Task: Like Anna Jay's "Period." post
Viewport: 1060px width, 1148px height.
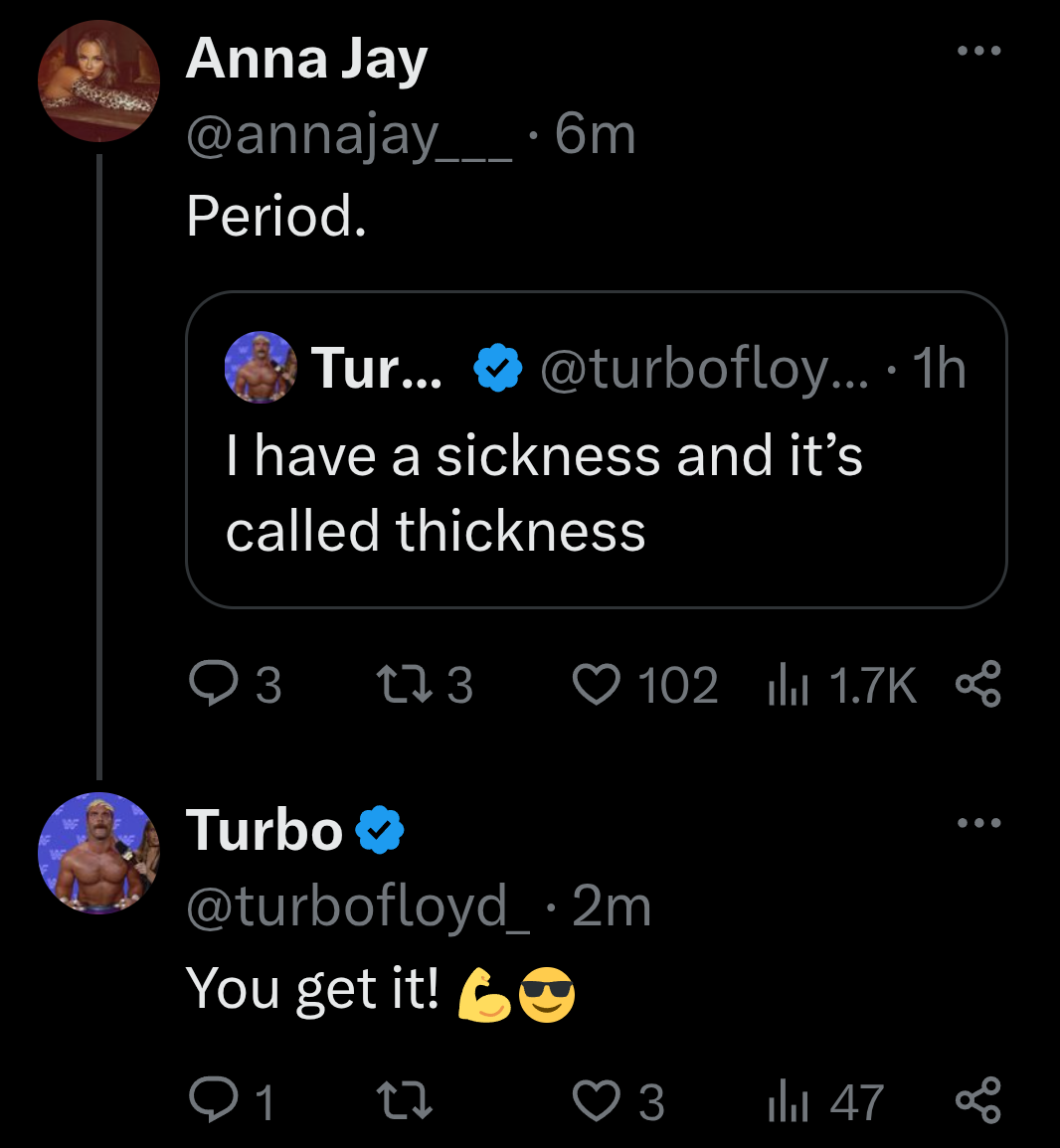Action: click(597, 685)
